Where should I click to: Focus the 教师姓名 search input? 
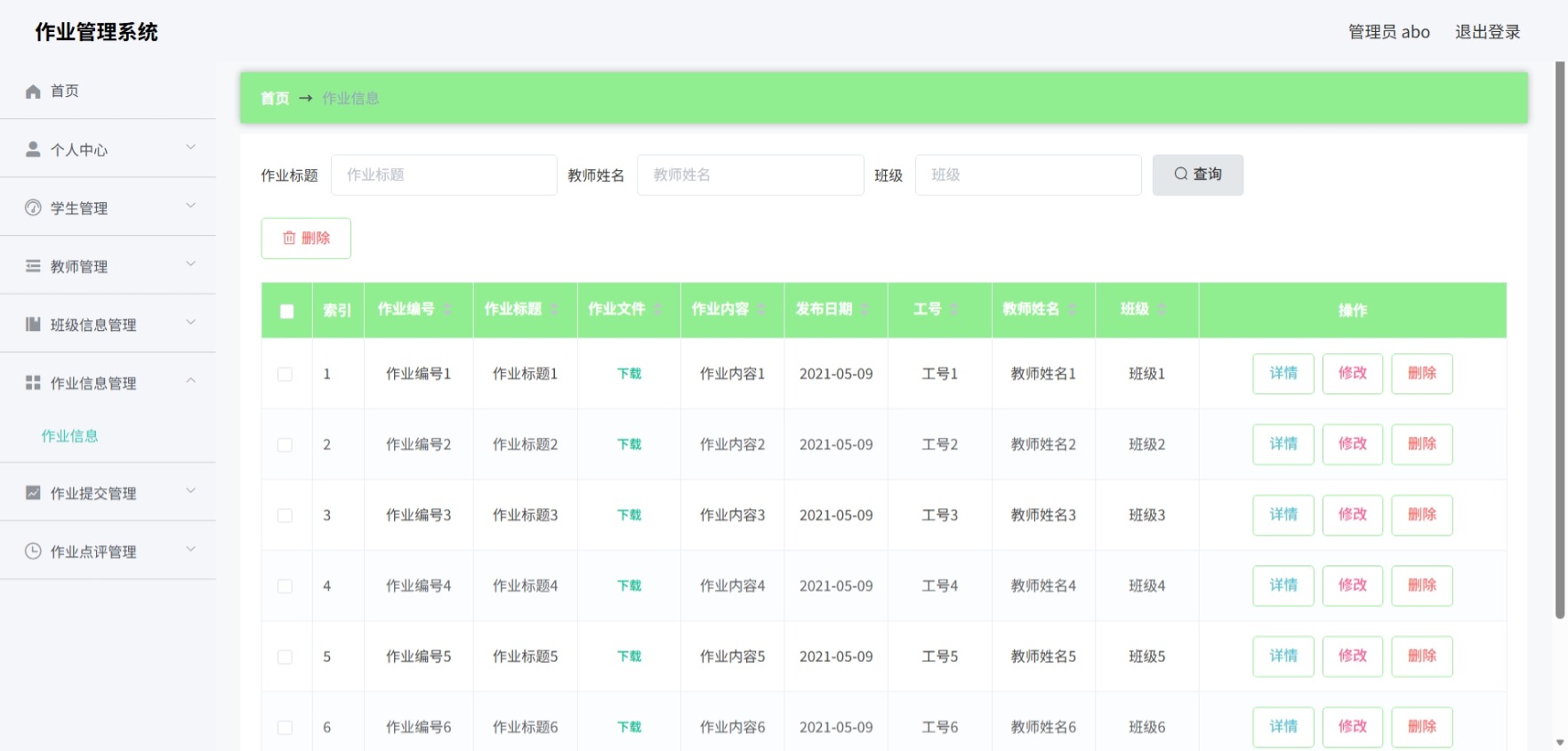click(751, 174)
